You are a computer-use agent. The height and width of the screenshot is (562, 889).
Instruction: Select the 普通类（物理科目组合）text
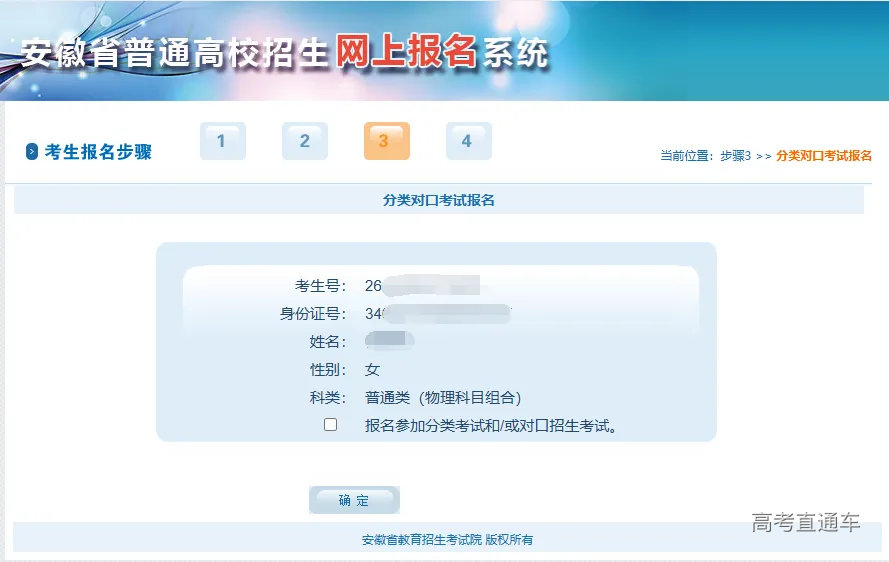pos(443,397)
